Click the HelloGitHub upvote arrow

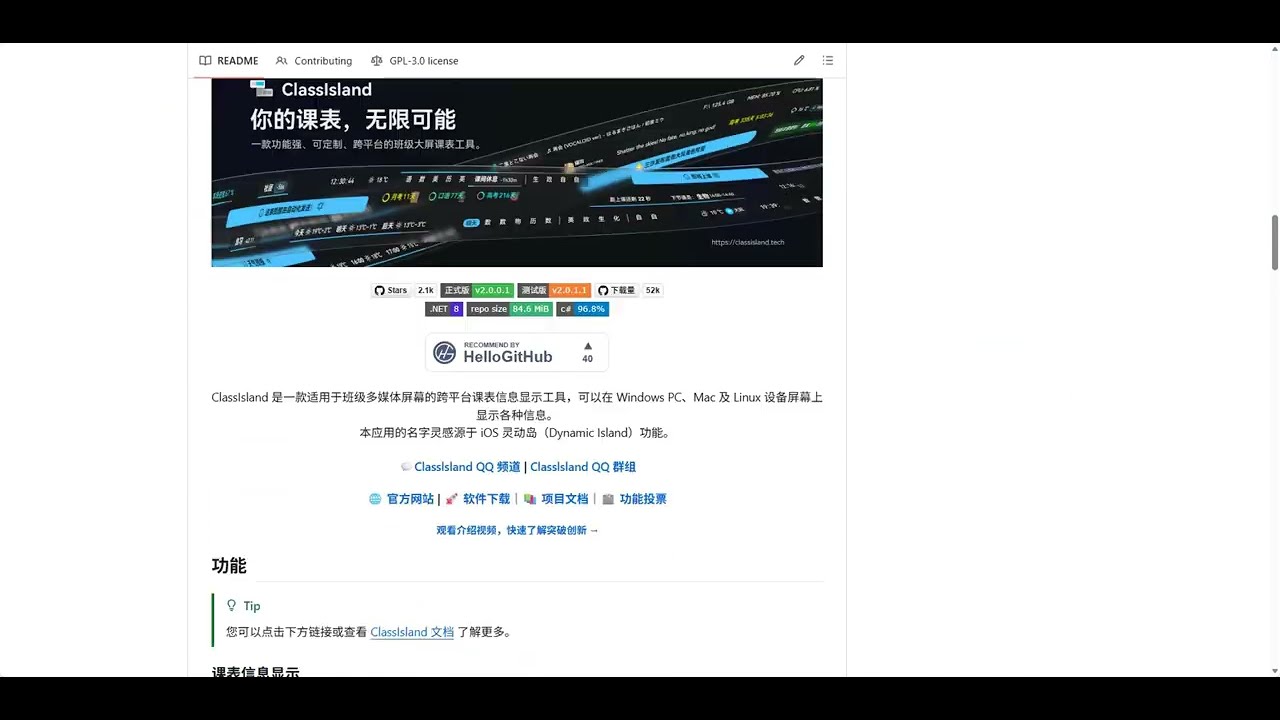[587, 346]
